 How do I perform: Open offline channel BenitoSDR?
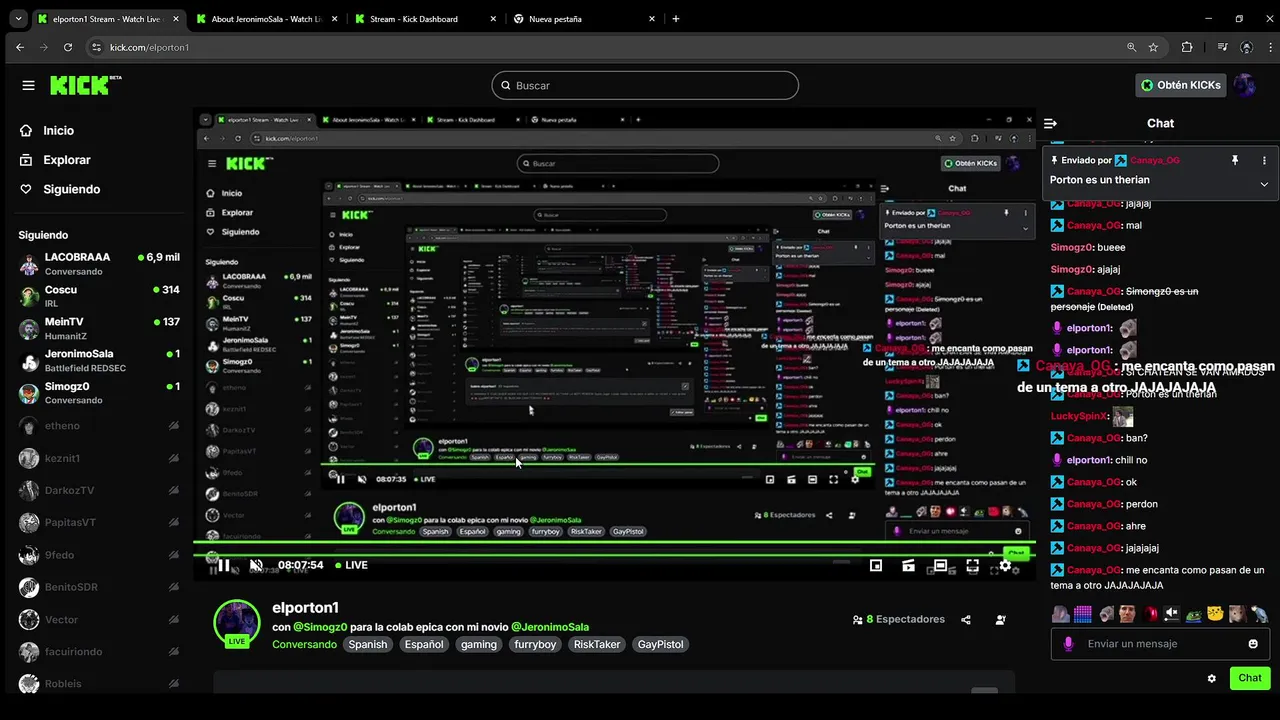[98, 587]
